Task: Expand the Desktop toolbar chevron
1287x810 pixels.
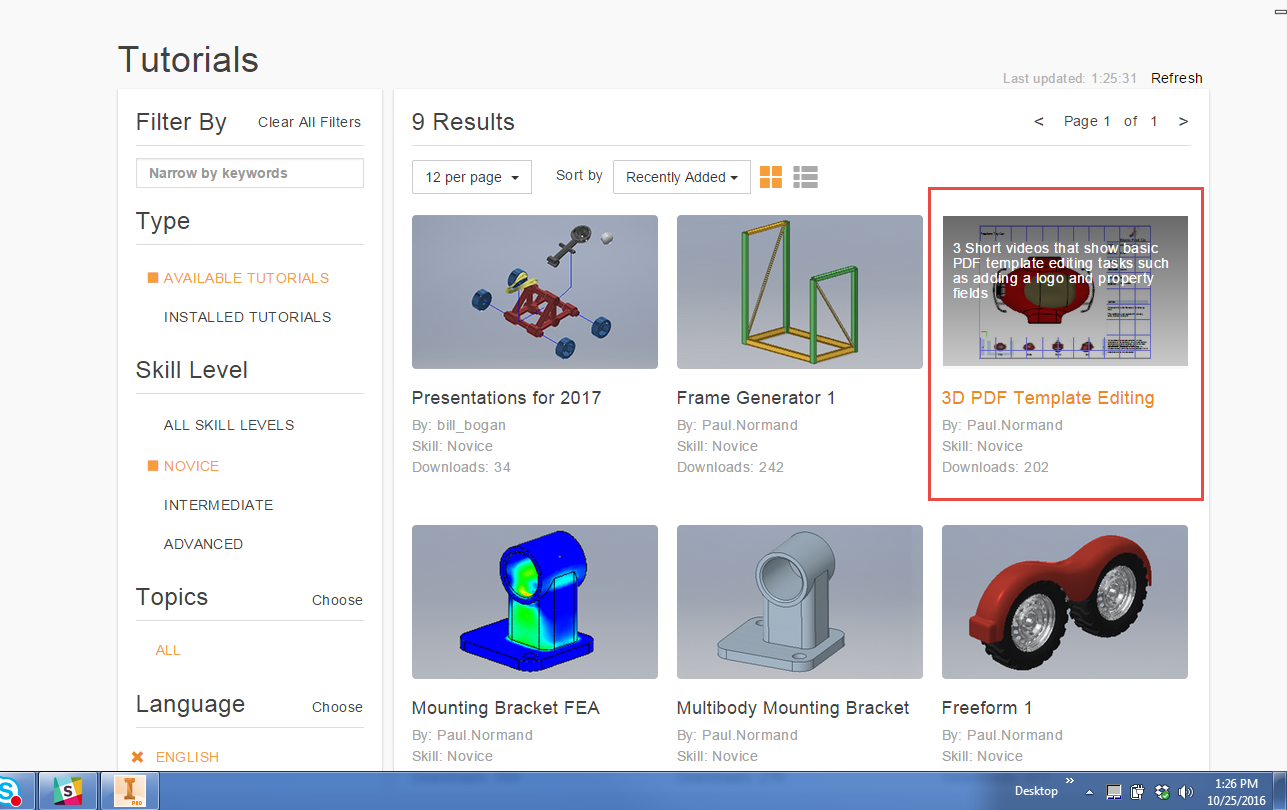Action: [1069, 781]
